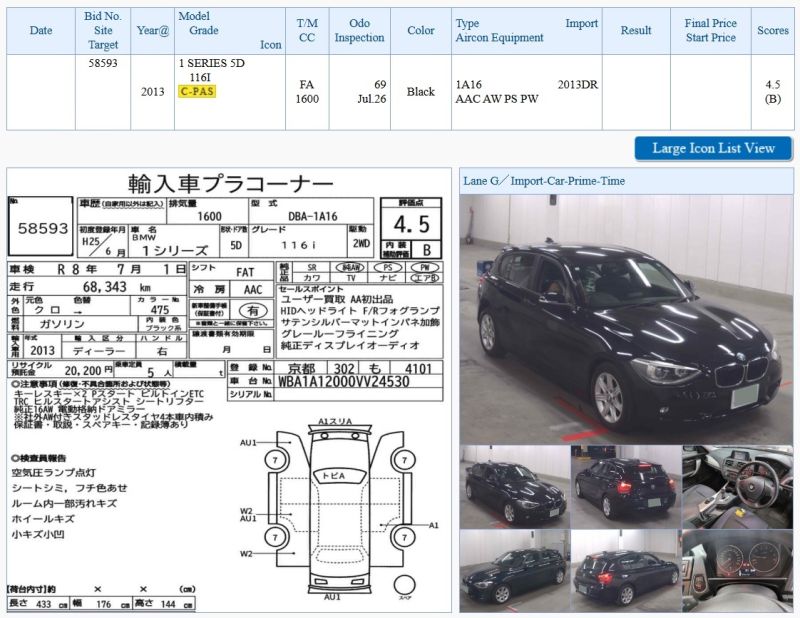
Task: Click the Scores column header
Action: point(772,30)
